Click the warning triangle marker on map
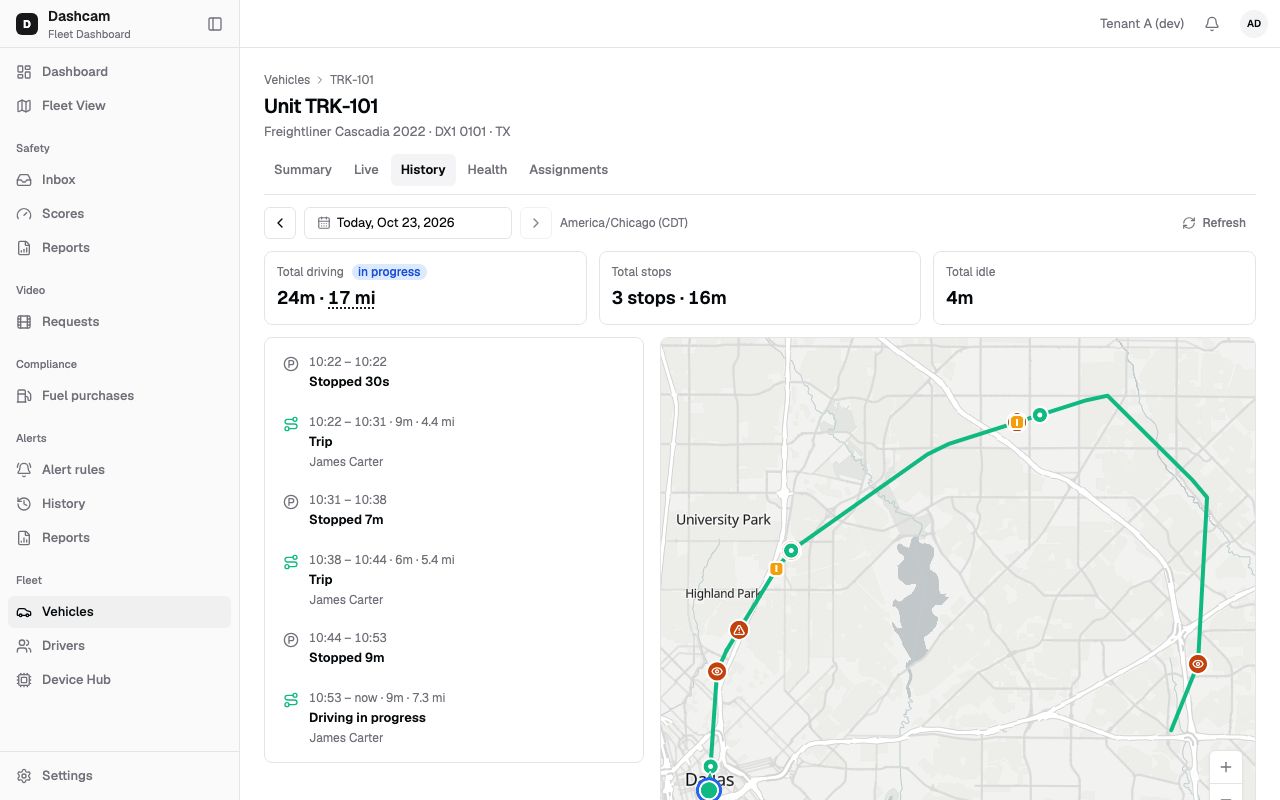This screenshot has height=800, width=1280. point(739,630)
